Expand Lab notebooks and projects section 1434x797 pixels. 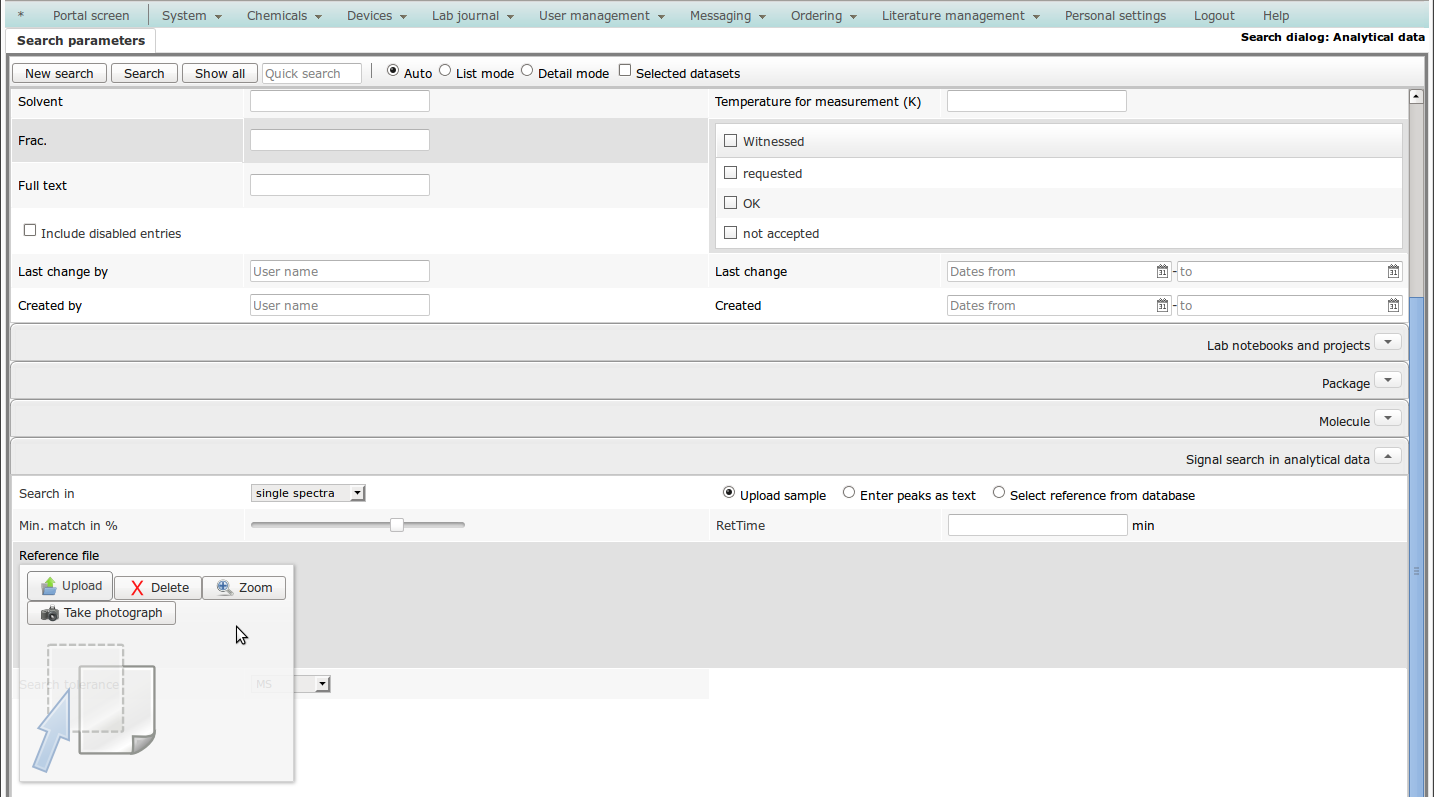pos(1387,343)
